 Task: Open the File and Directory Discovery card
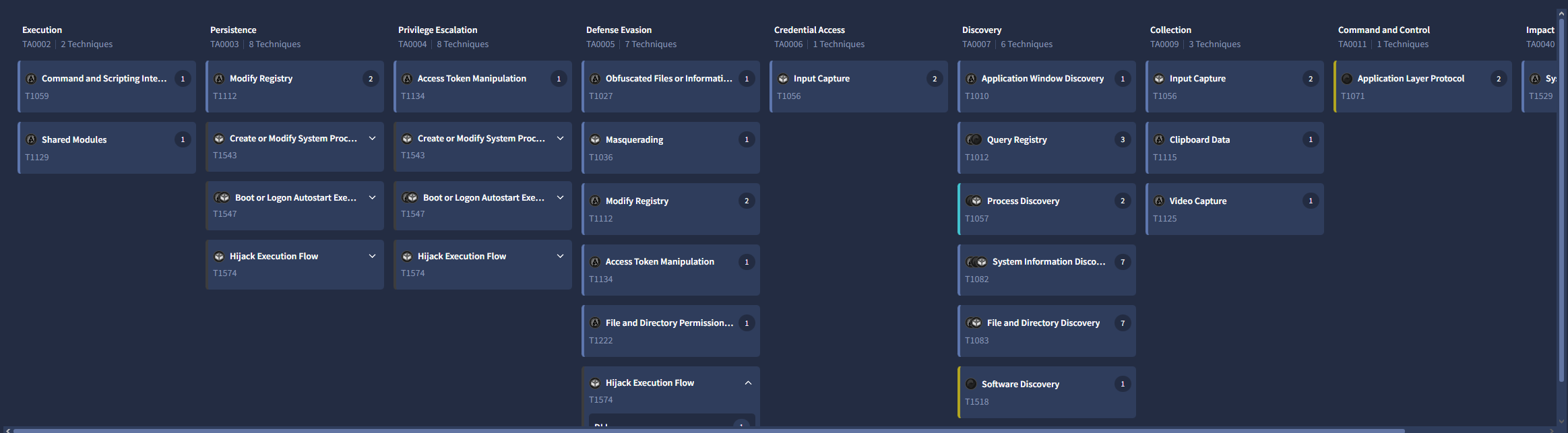1042,323
